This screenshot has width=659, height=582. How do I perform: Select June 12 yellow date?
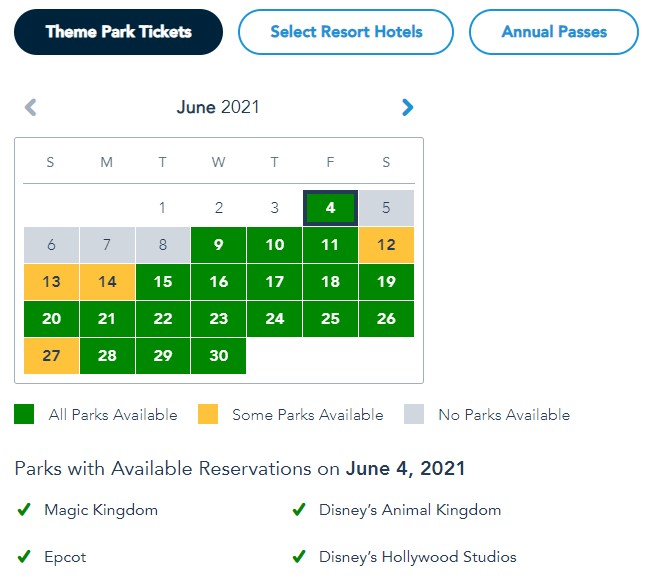(x=386, y=245)
